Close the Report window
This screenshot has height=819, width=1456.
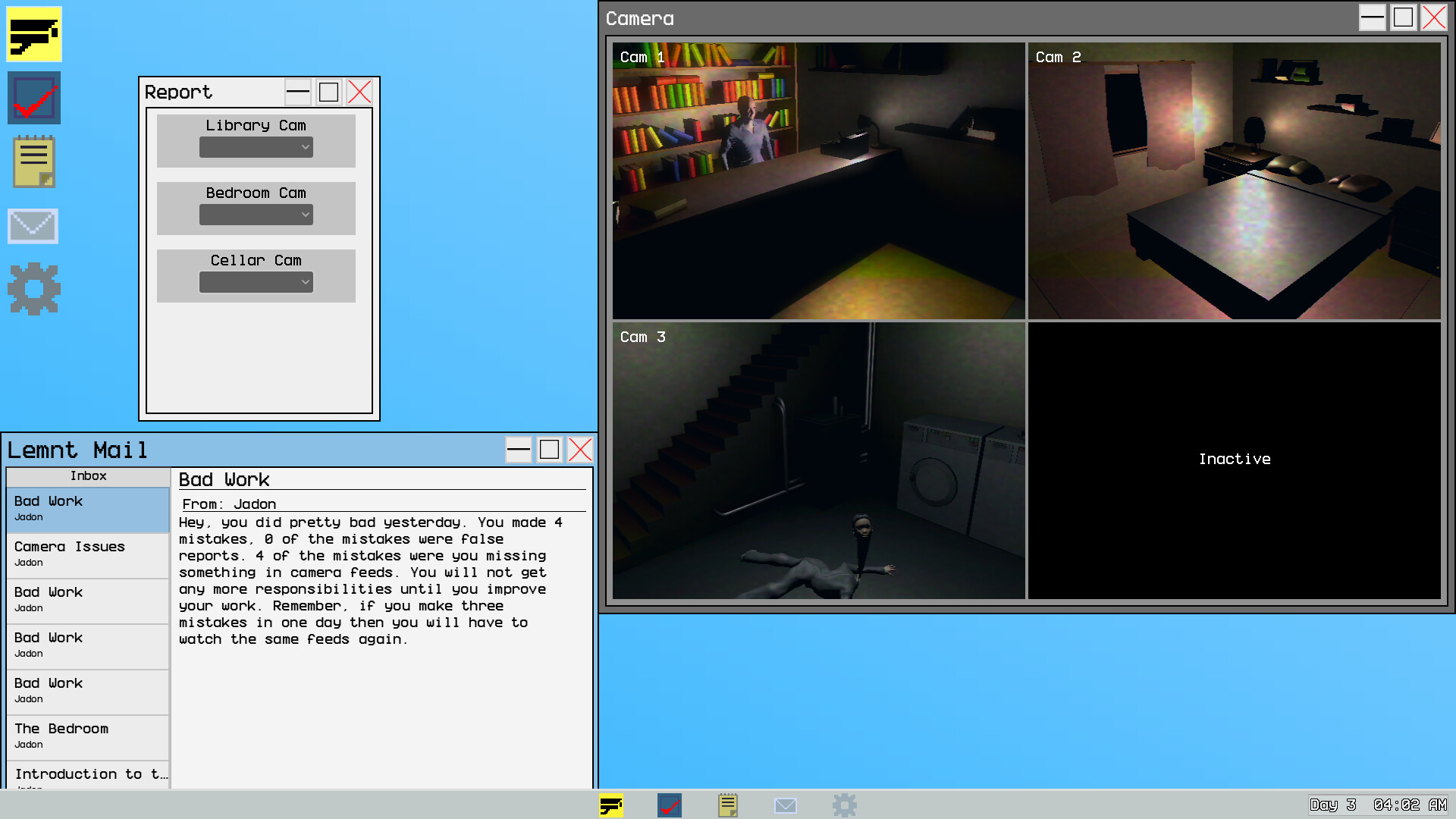click(359, 93)
